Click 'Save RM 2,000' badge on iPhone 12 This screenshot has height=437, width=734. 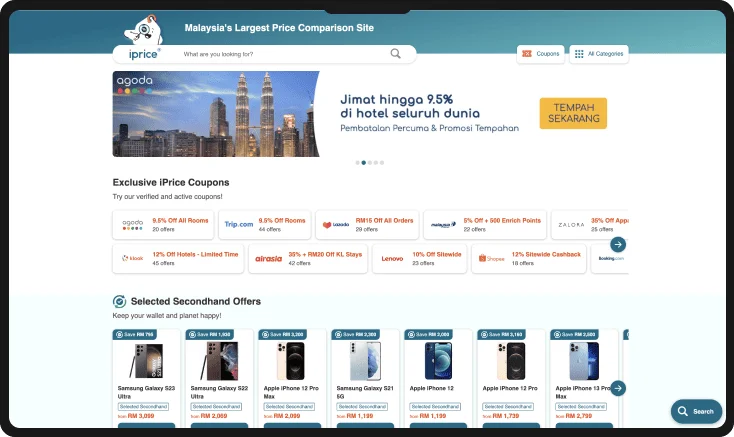[x=429, y=335]
